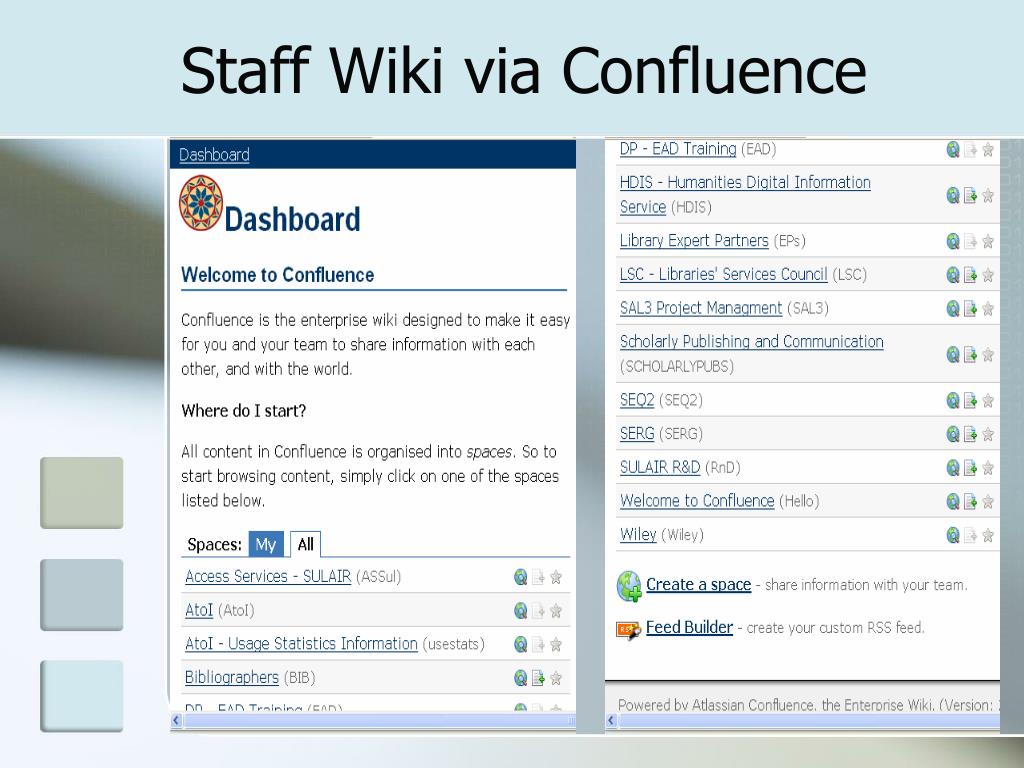The image size is (1024, 768).
Task: Click the globe icon for LSC - Libraries' Services Council
Action: coord(953,275)
